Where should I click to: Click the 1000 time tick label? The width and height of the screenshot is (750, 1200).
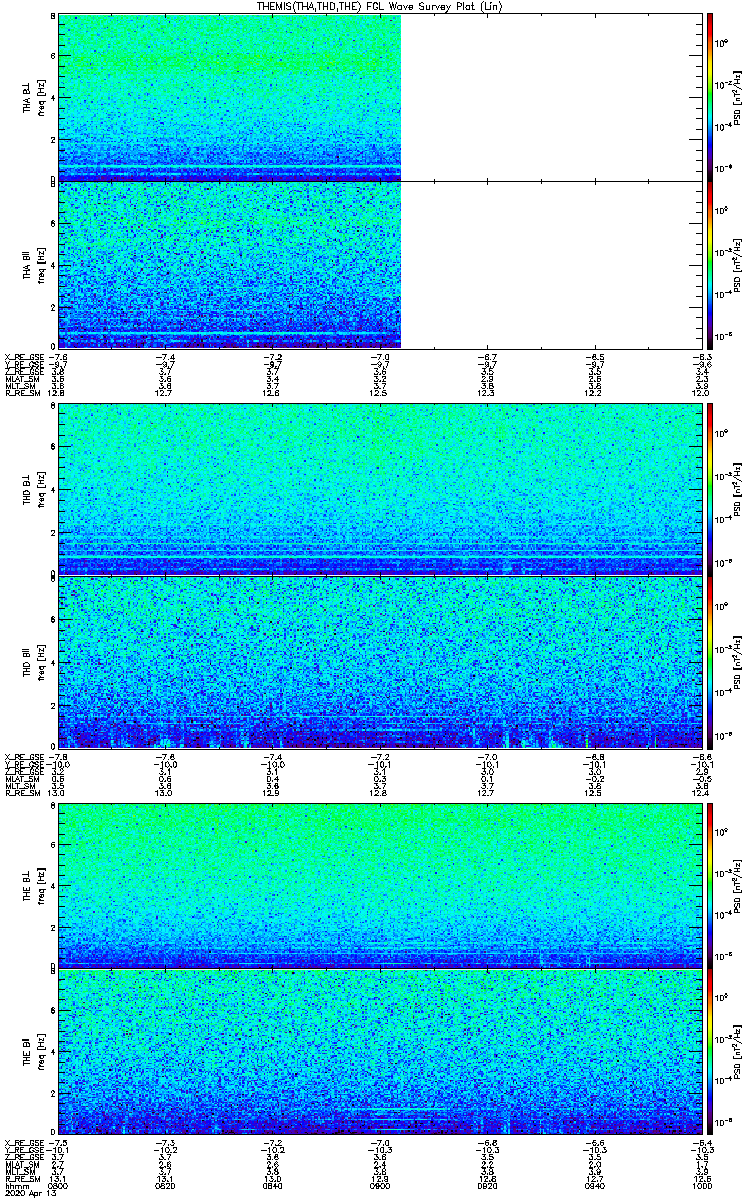coord(700,1186)
